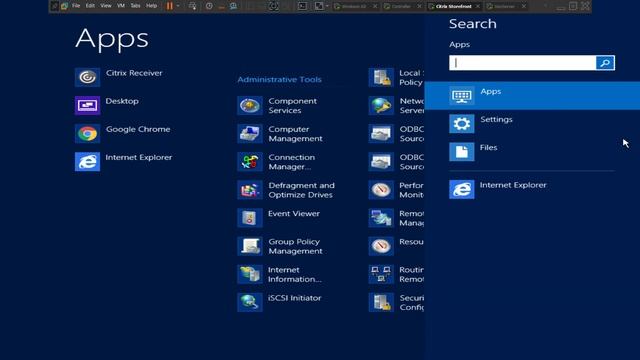Open the Citrix Receiver app icon
The height and width of the screenshot is (360, 640).
pyautogui.click(x=87, y=77)
